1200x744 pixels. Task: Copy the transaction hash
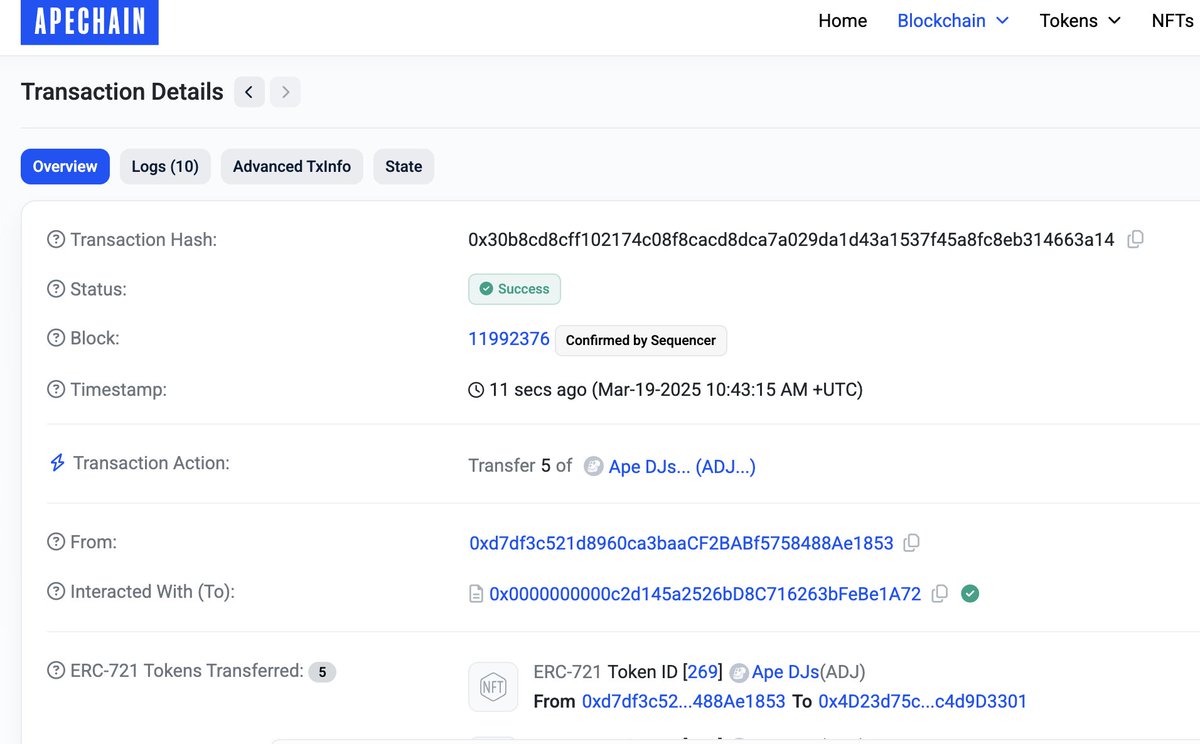click(1135, 239)
